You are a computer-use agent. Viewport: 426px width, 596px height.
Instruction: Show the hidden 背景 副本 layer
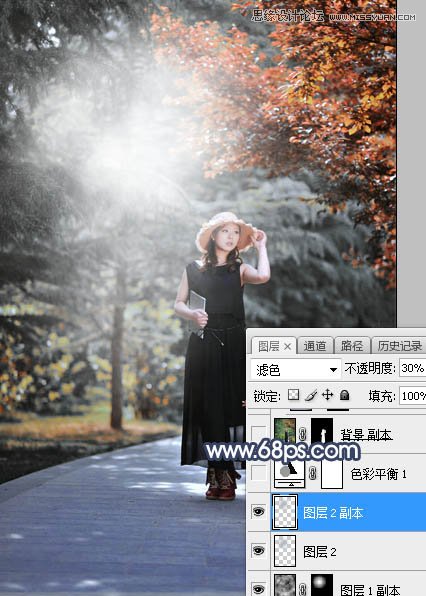(x=258, y=433)
